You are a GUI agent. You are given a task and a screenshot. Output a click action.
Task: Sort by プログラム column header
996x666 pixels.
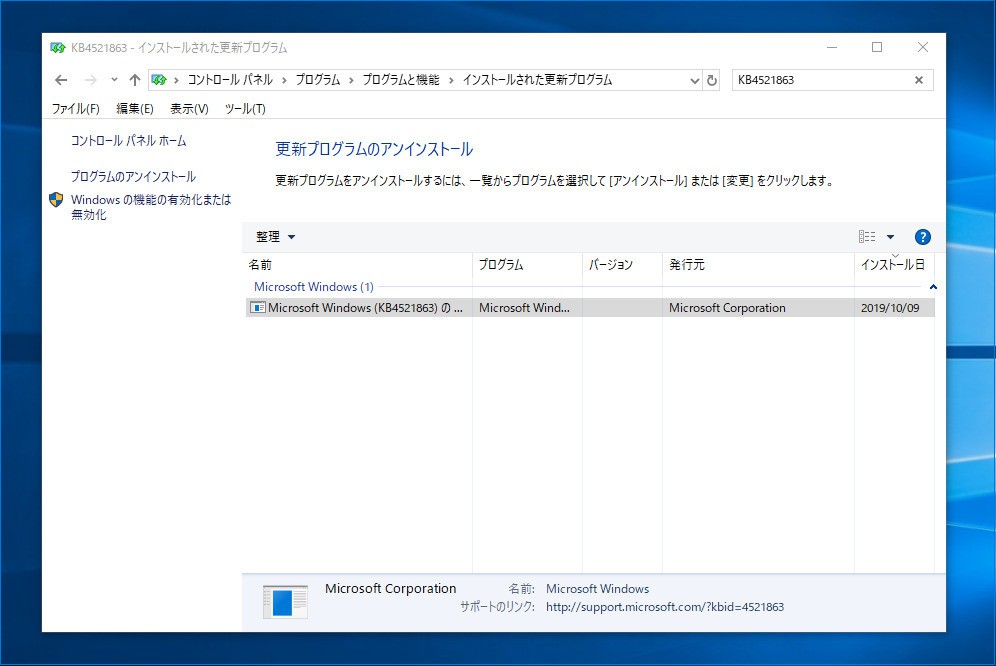point(527,264)
